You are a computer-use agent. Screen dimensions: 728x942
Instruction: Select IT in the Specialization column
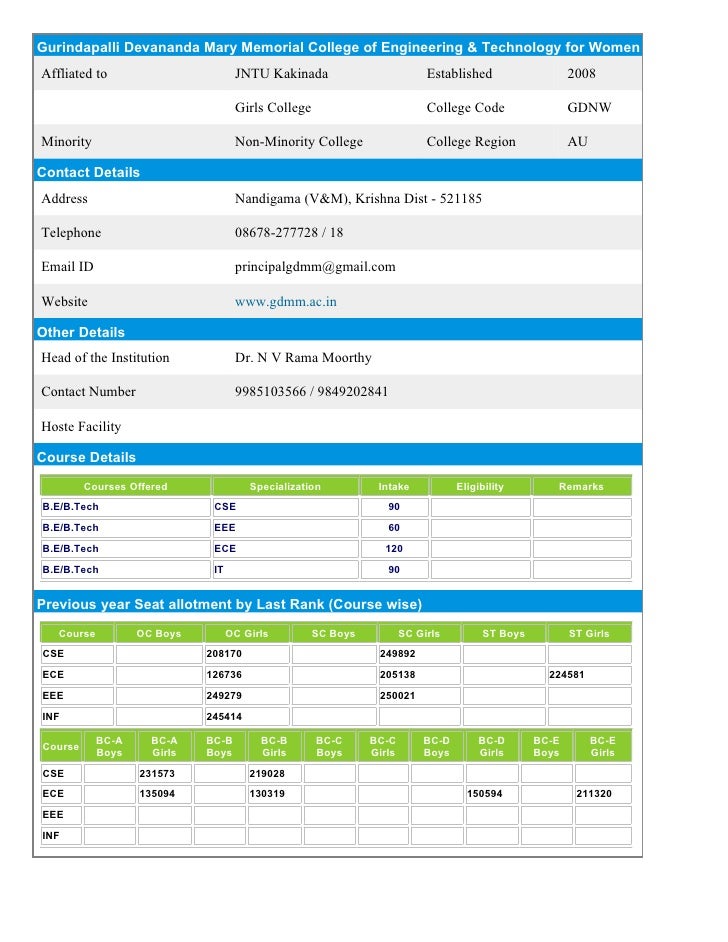pos(219,570)
